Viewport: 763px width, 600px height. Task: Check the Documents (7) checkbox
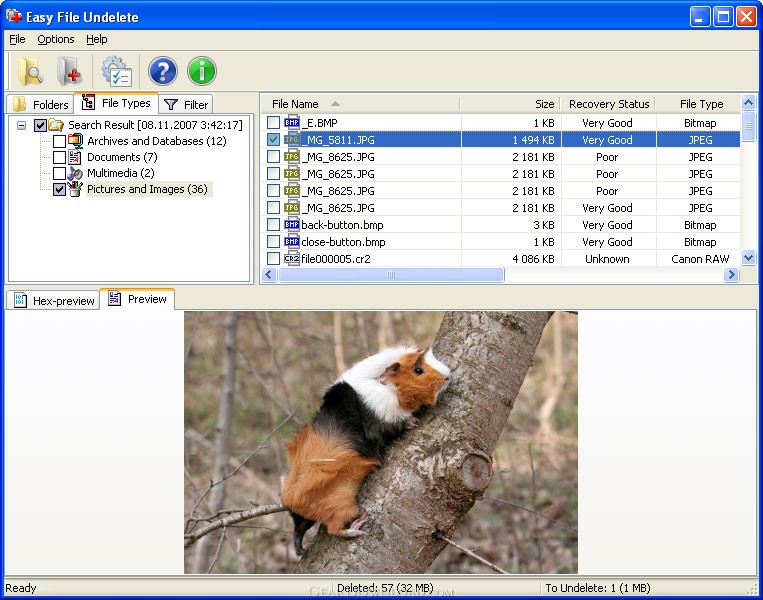click(59, 157)
